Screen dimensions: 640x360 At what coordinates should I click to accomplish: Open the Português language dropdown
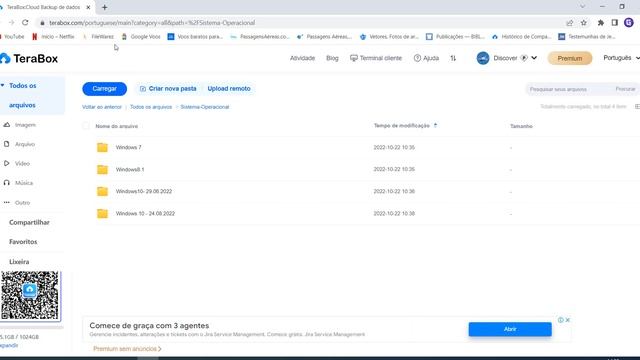pos(622,58)
